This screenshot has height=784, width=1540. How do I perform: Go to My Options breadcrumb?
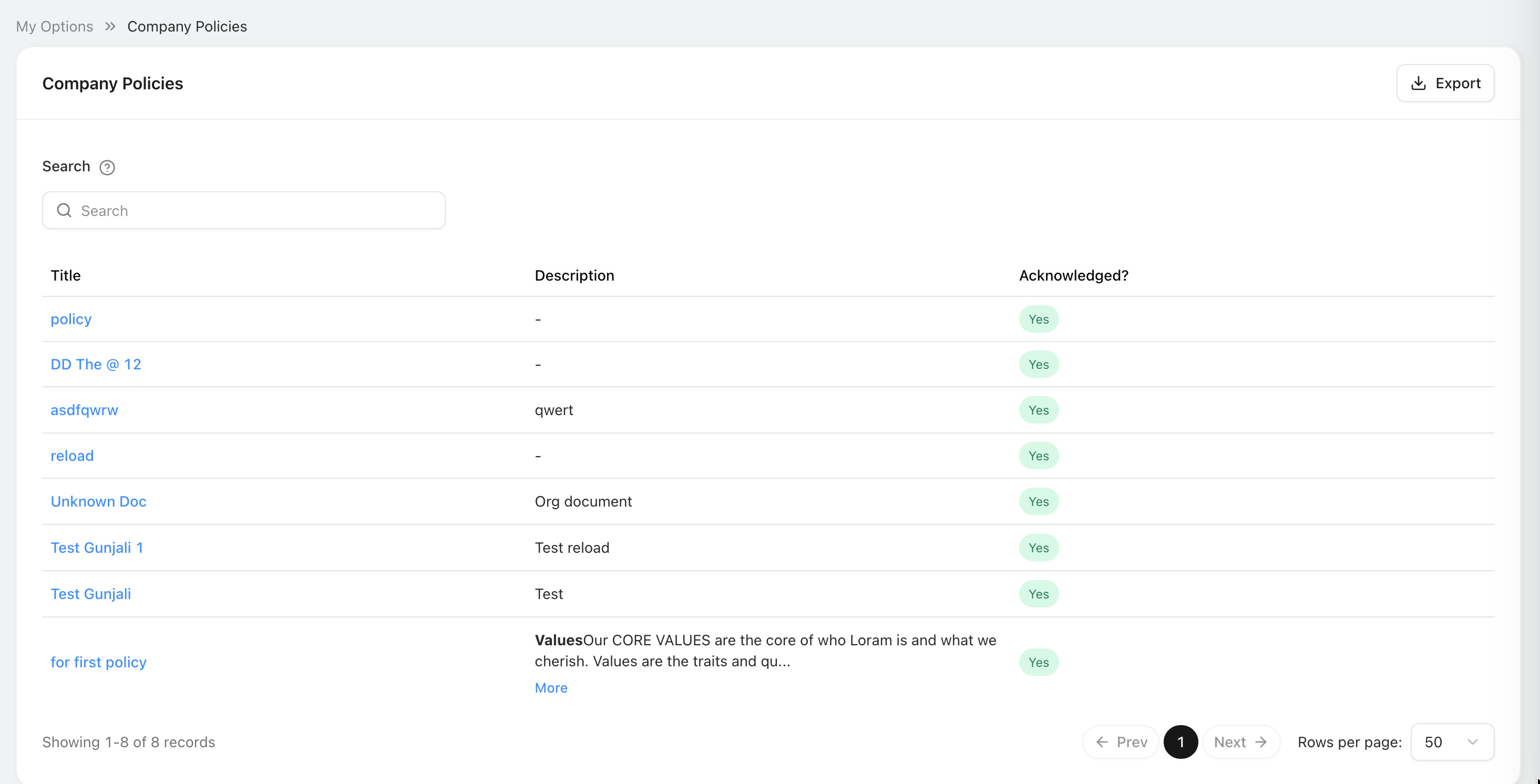point(55,26)
